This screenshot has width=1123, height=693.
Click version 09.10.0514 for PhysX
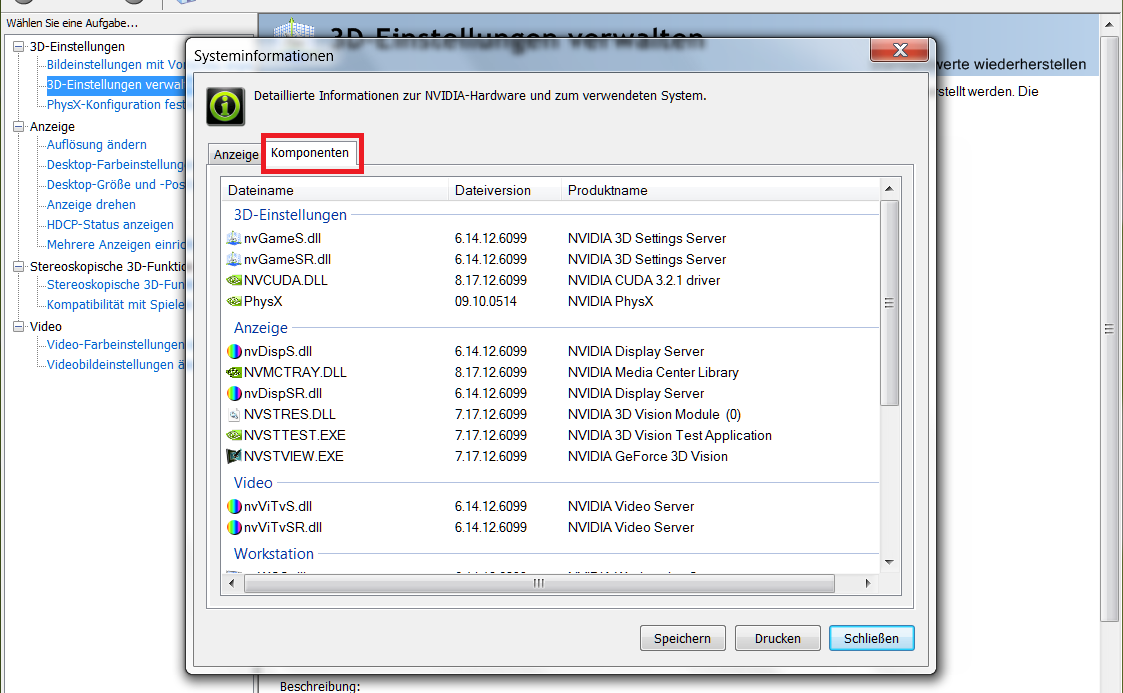[486, 301]
